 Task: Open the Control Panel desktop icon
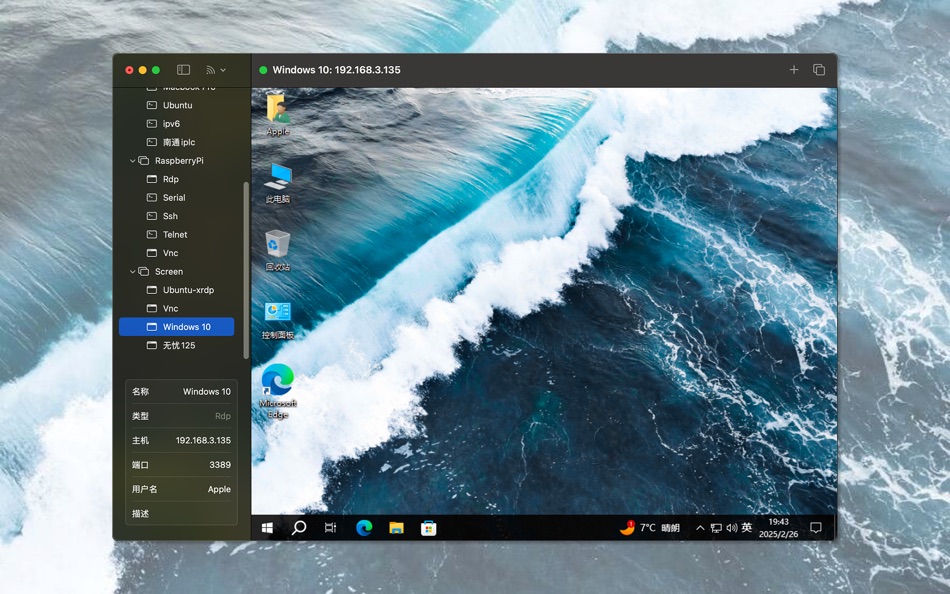pos(277,319)
